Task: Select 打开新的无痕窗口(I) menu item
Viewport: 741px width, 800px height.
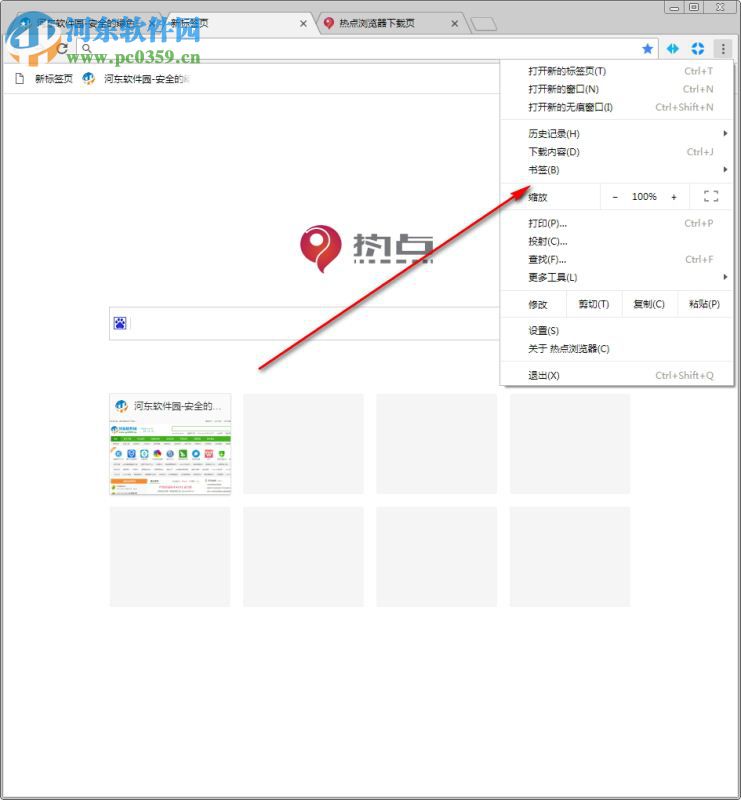Action: pos(616,107)
